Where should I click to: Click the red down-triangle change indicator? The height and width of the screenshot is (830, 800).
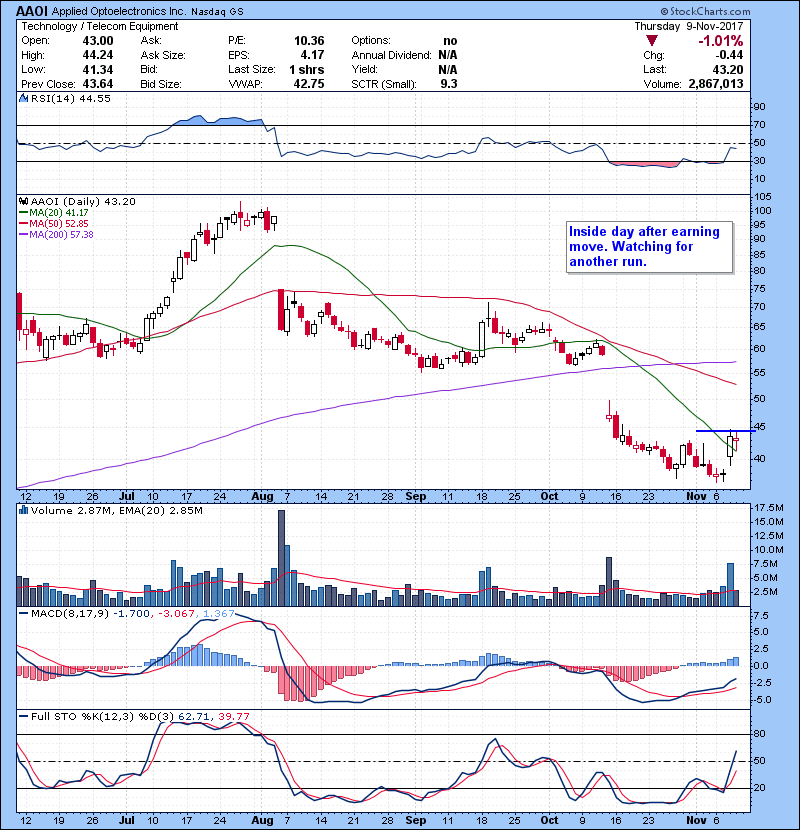pos(652,41)
